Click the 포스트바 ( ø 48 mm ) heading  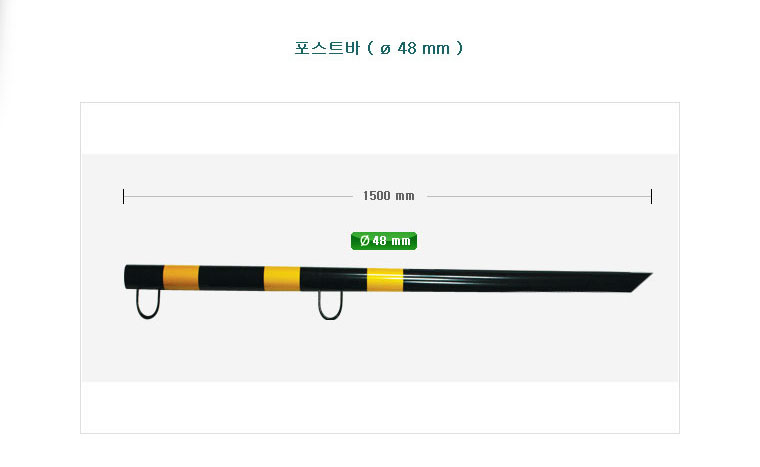click(x=379, y=48)
